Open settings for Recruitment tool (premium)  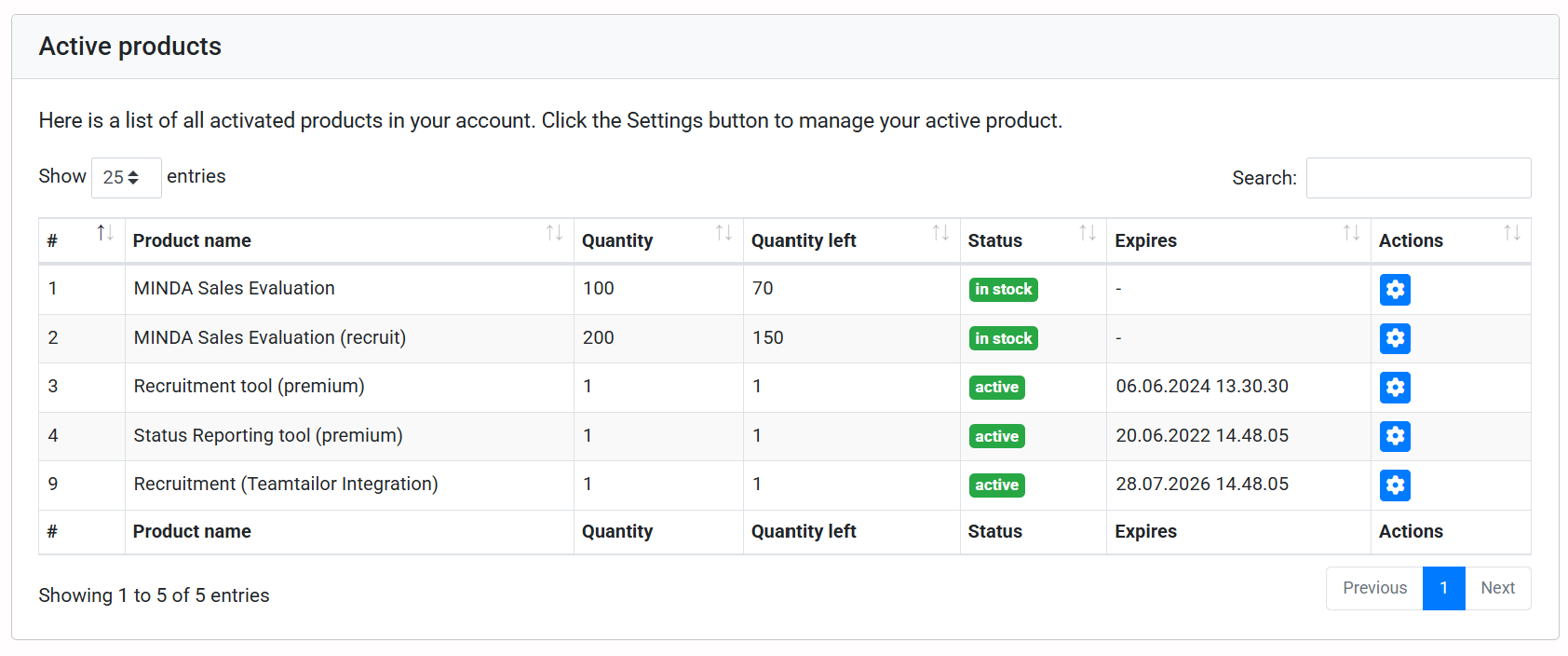[1394, 388]
